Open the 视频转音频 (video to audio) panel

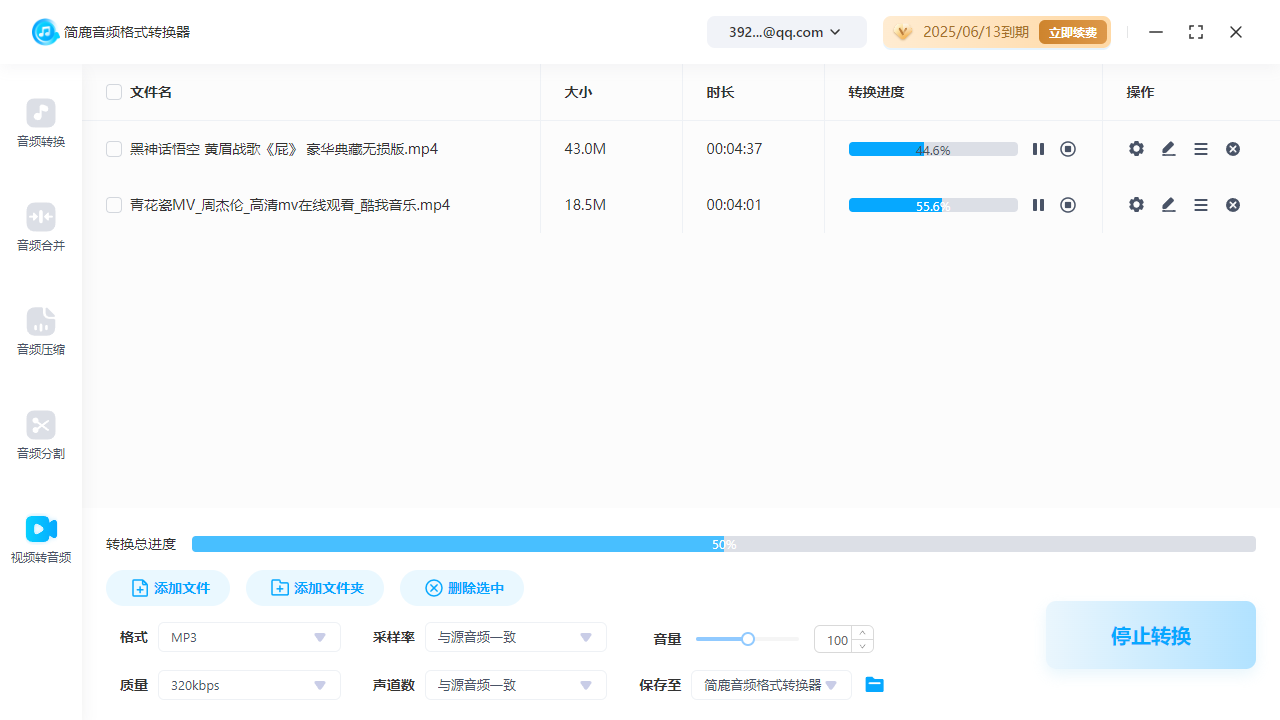click(40, 540)
